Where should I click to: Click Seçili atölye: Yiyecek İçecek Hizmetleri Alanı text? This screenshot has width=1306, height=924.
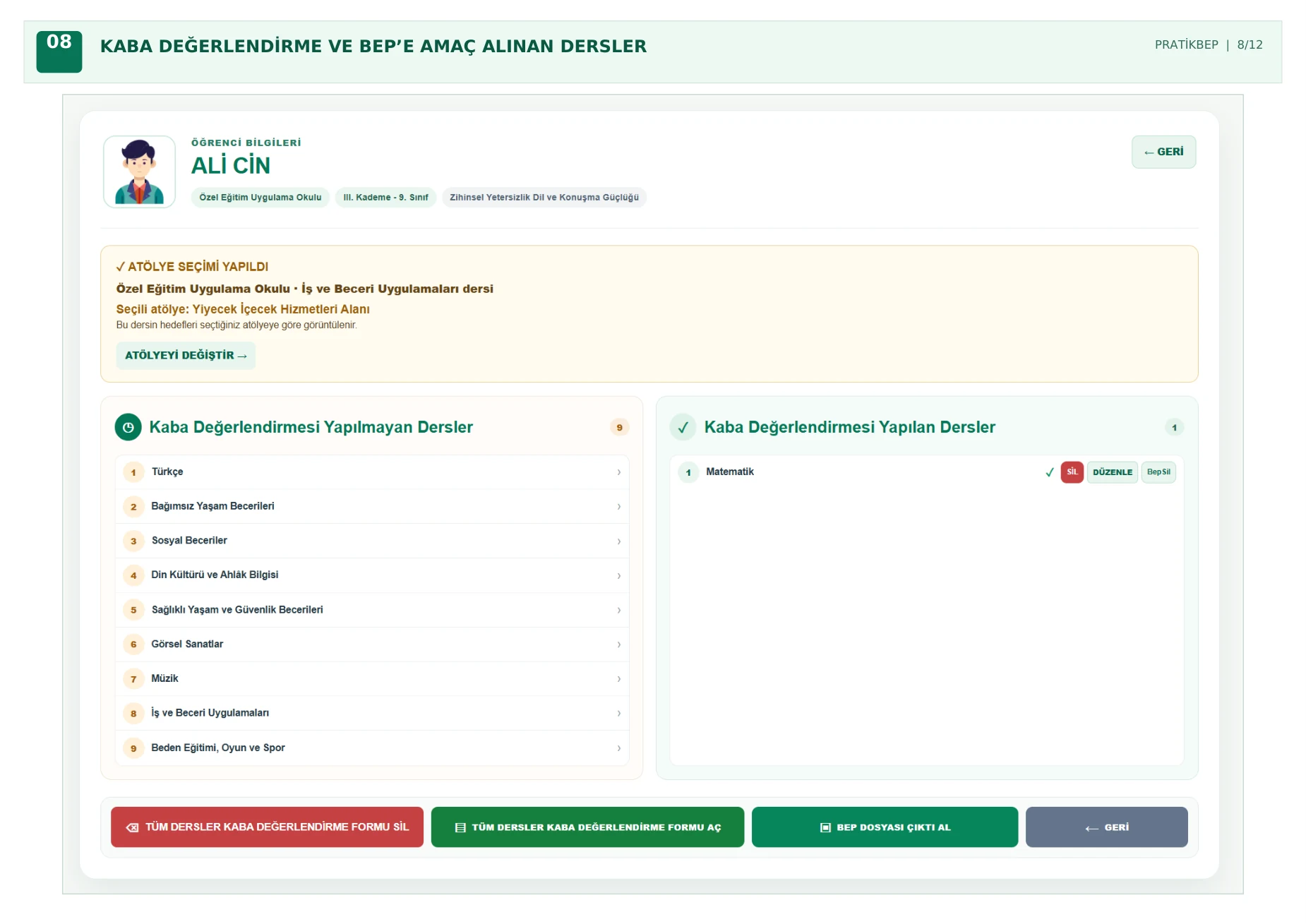tap(243, 309)
